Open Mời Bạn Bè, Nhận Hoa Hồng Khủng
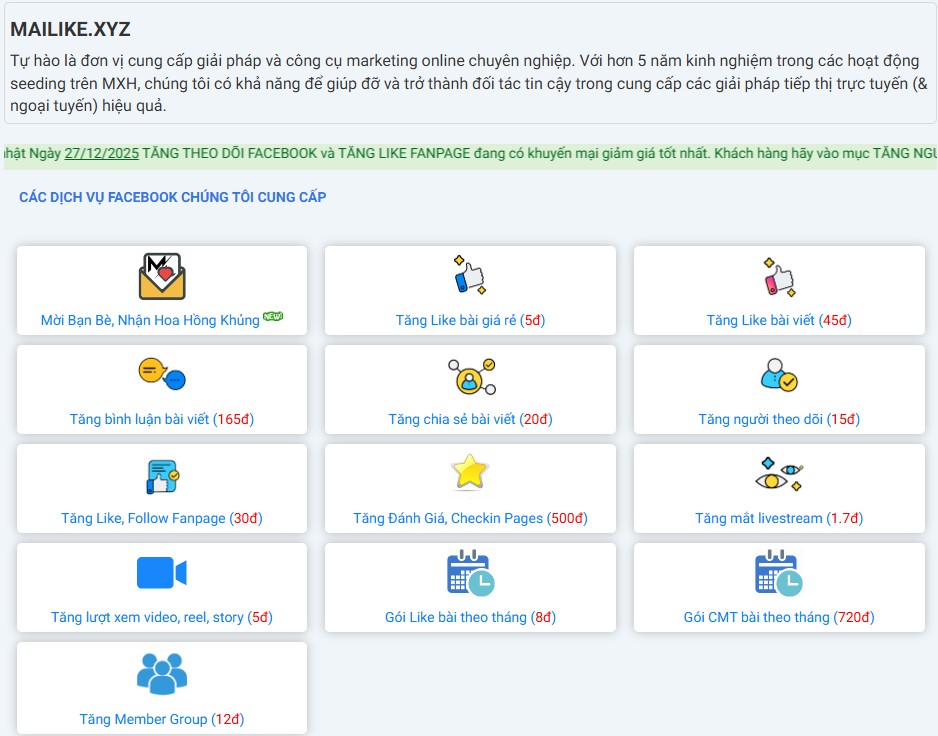 point(150,320)
